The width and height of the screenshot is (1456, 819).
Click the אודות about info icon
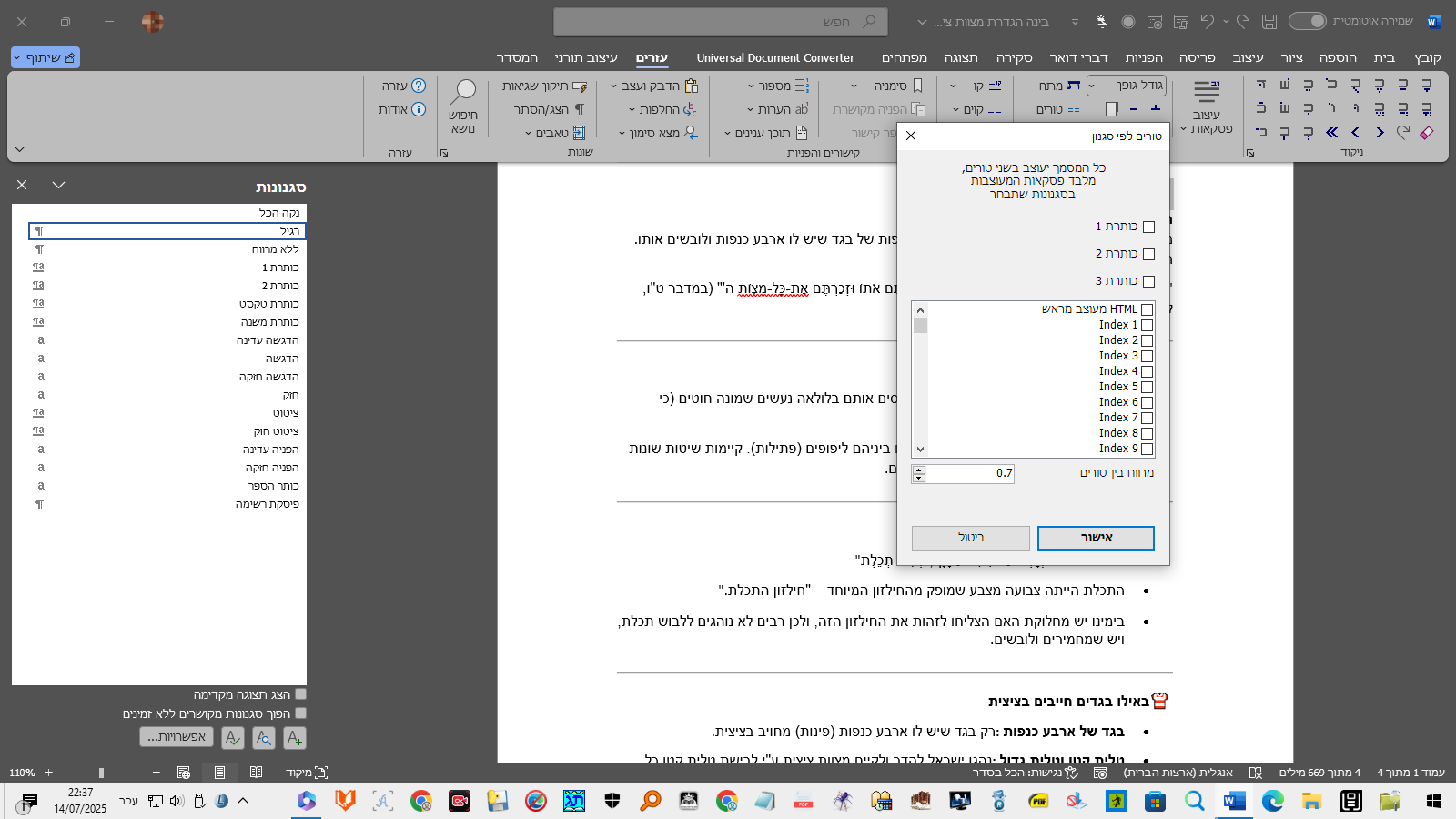419,109
